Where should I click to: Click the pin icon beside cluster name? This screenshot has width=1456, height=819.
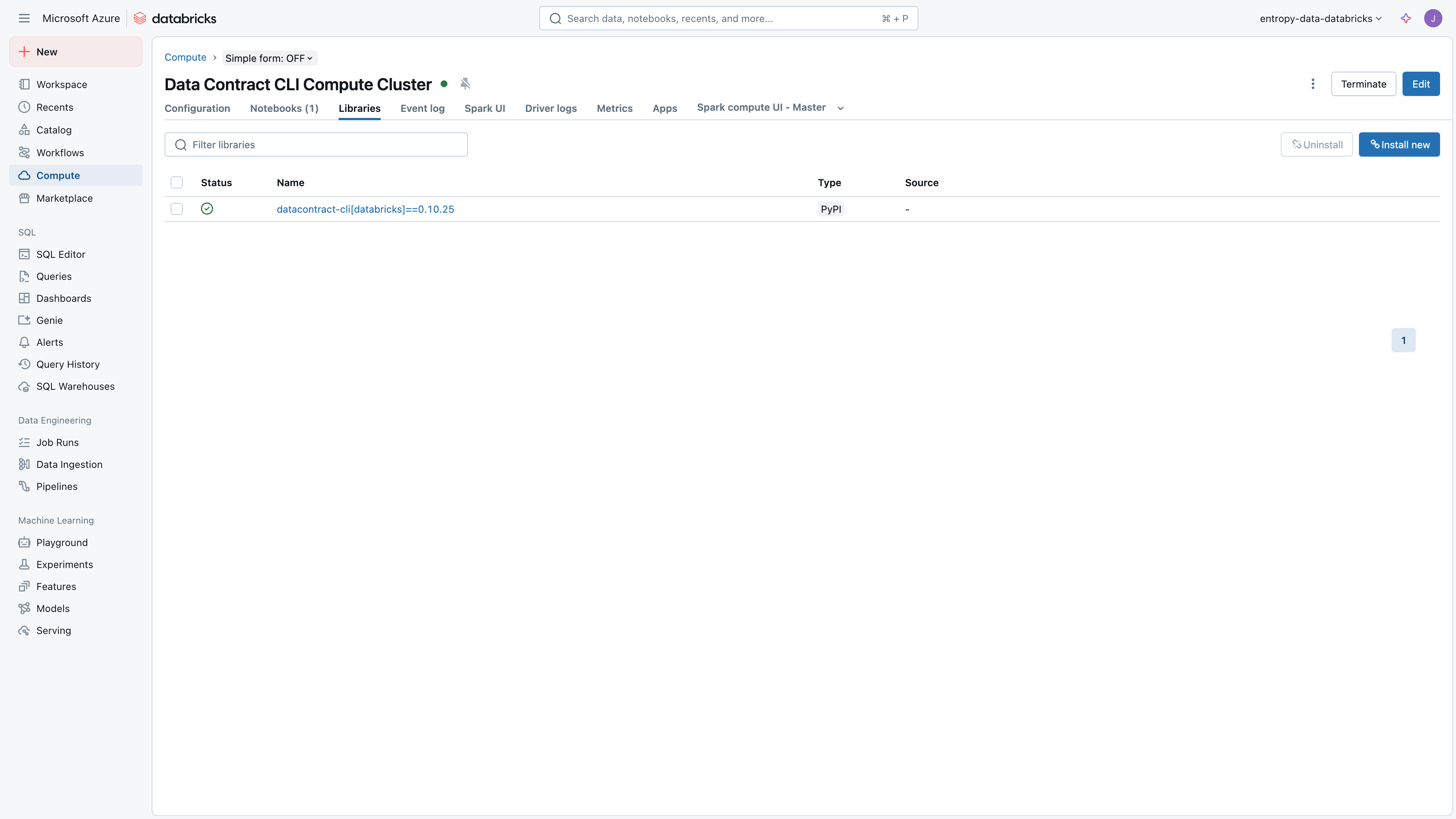coord(464,84)
